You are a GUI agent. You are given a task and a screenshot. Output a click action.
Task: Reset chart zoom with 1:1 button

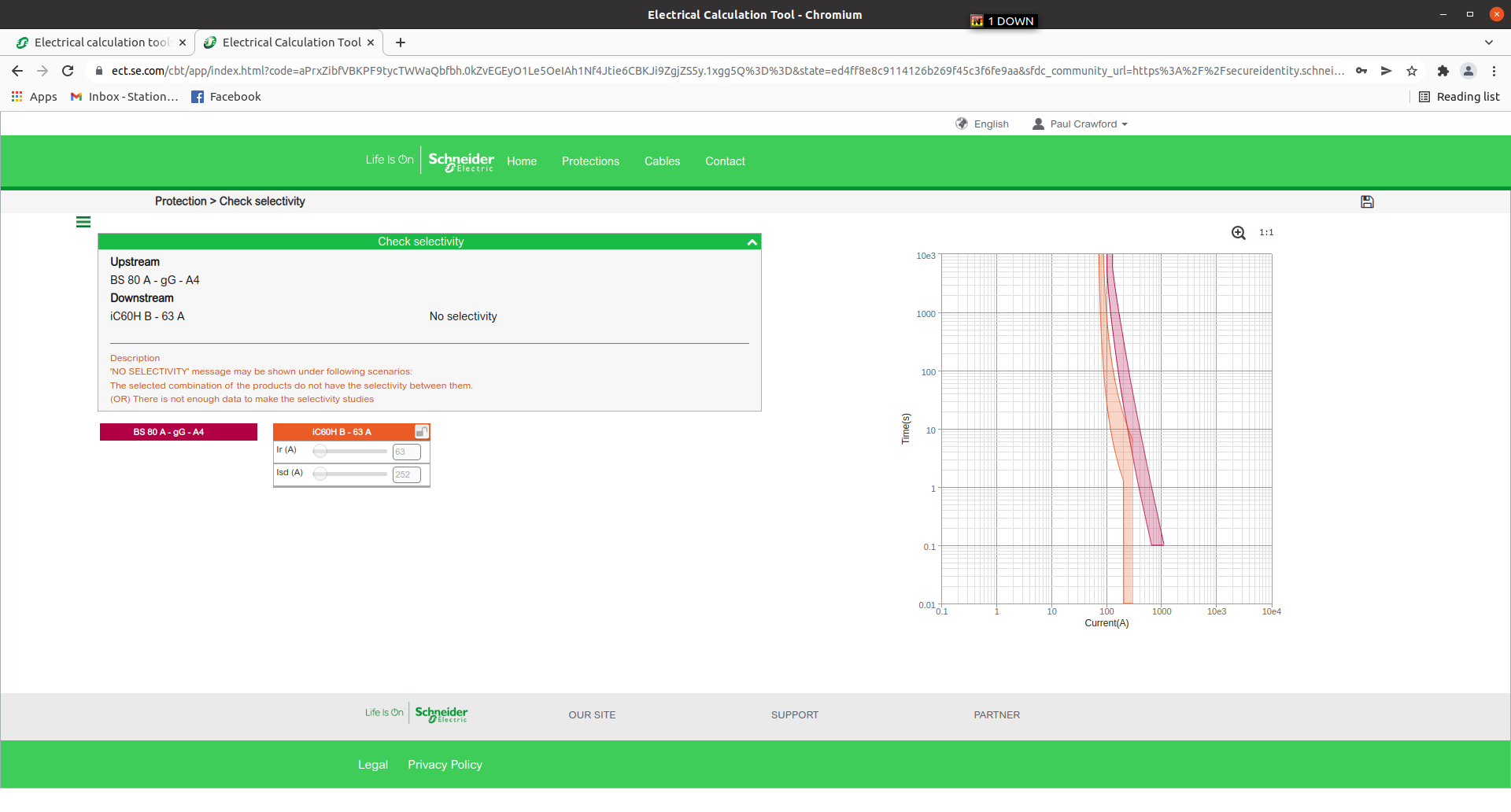pyautogui.click(x=1266, y=233)
